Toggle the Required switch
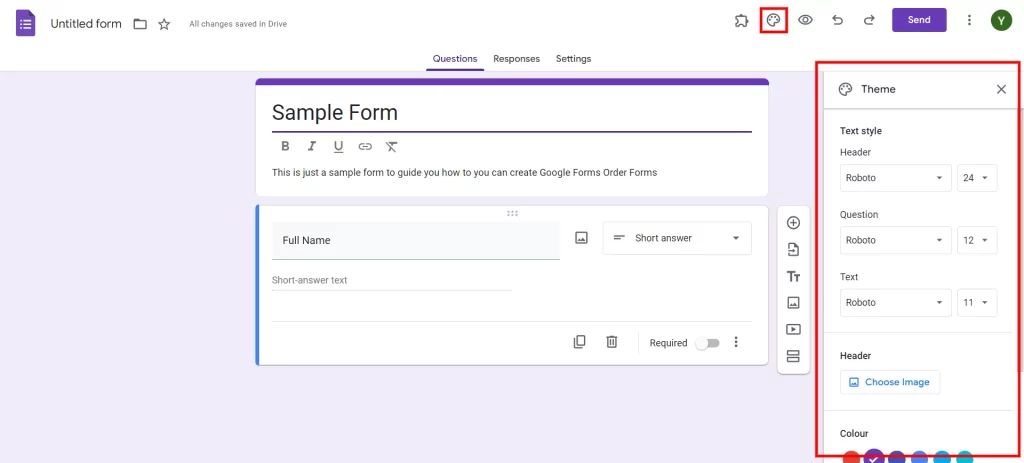This screenshot has height=463, width=1024. click(707, 343)
